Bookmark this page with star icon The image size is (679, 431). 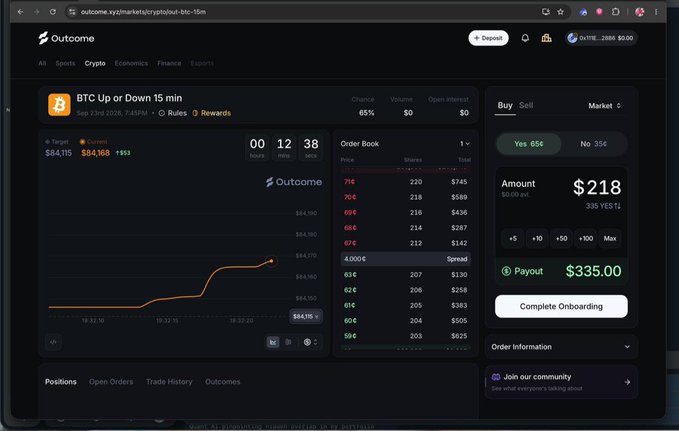[x=561, y=12]
